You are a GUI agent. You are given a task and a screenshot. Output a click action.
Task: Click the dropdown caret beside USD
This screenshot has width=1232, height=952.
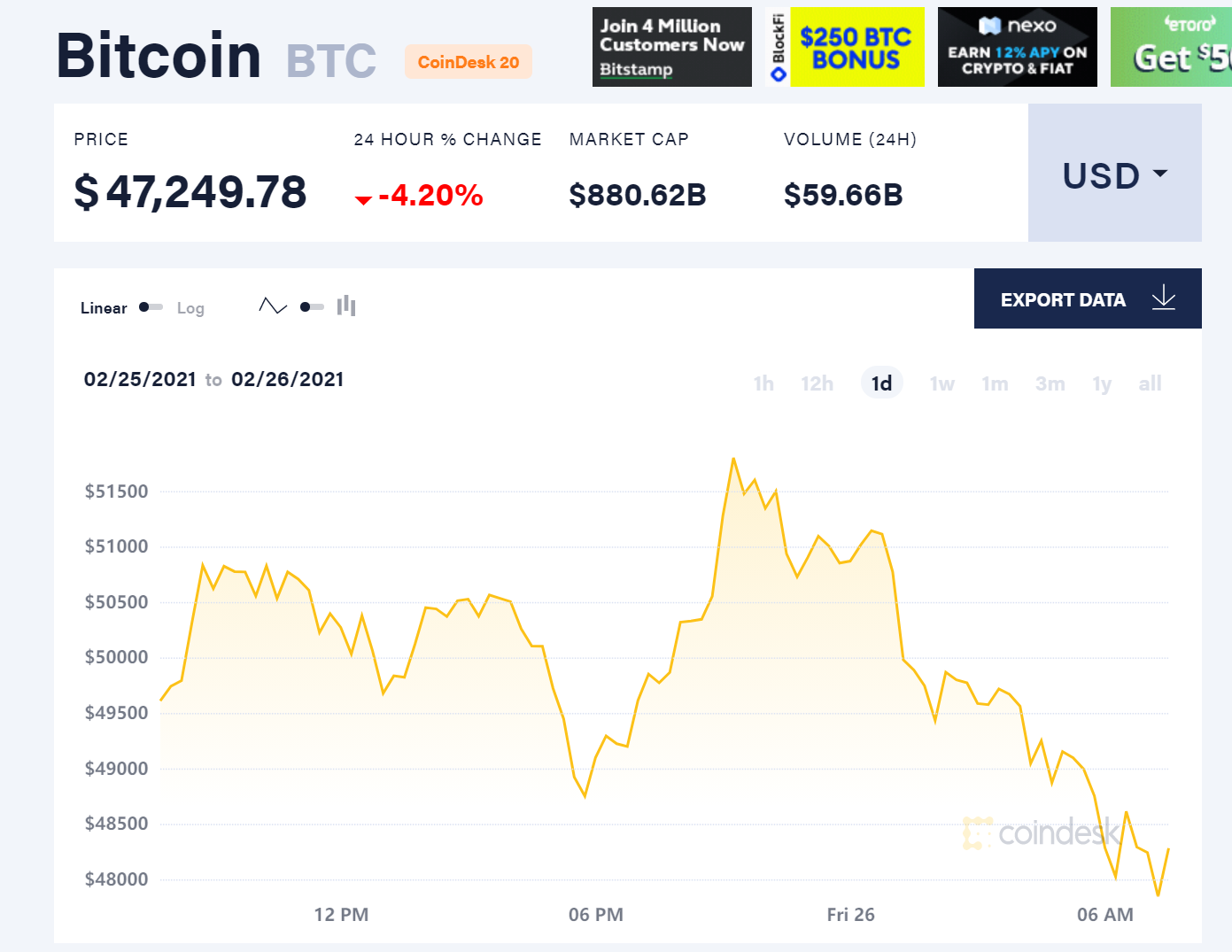click(x=1160, y=174)
